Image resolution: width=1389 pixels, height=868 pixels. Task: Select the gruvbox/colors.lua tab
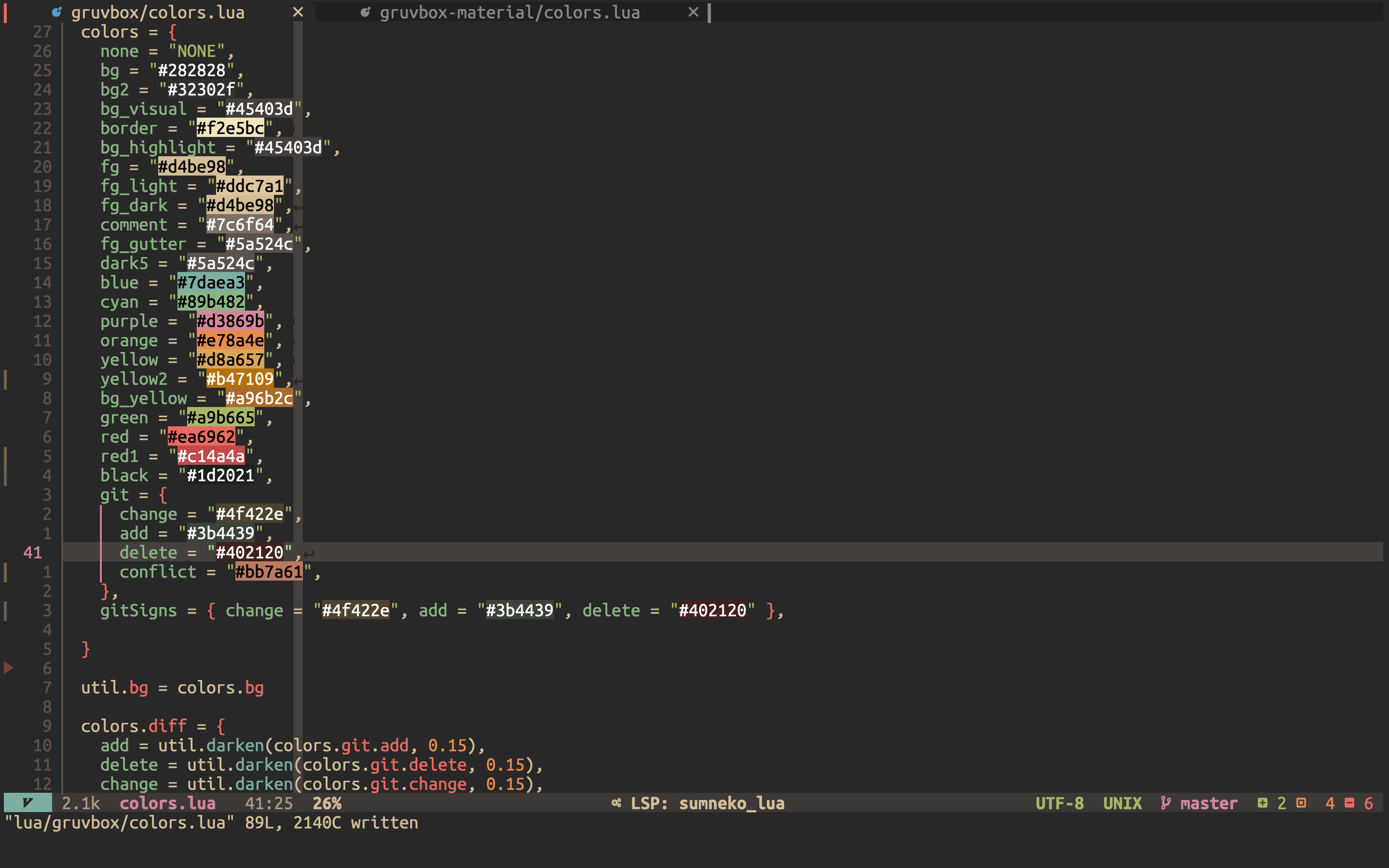click(x=158, y=12)
